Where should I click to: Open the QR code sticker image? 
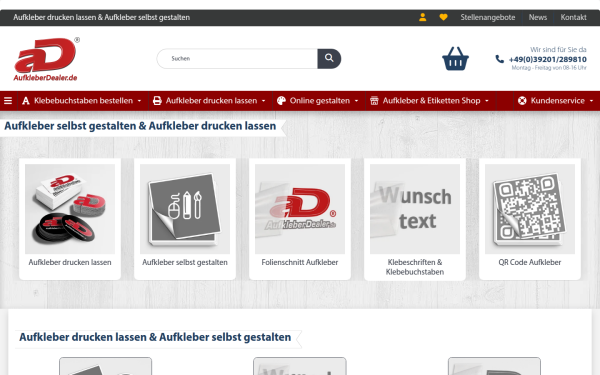coord(530,209)
